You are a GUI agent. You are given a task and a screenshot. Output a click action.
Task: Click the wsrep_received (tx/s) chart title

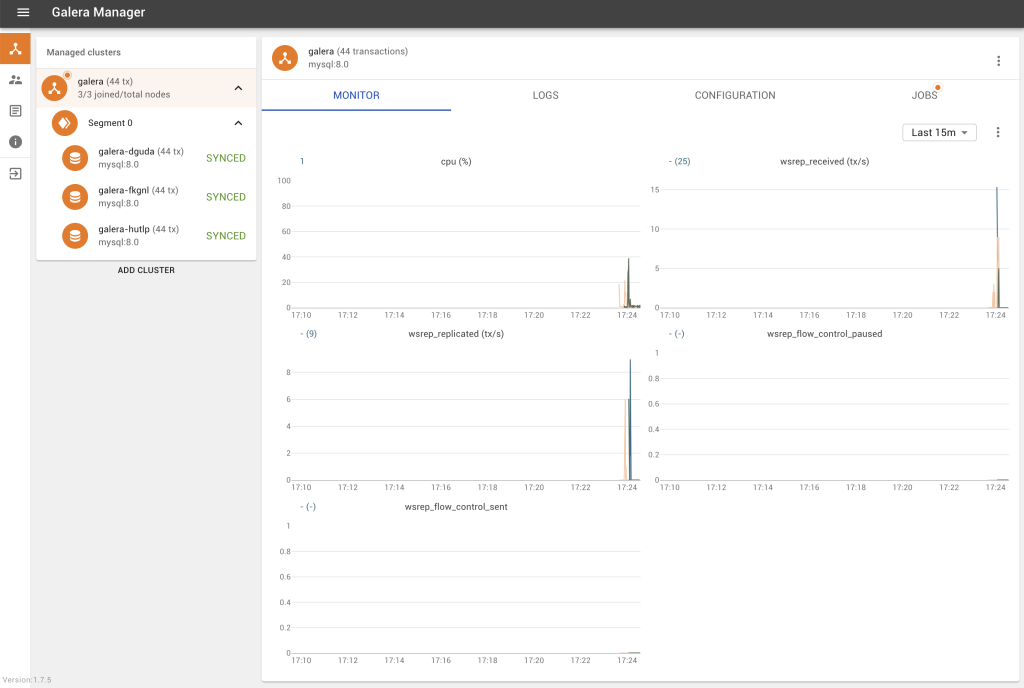click(x=824, y=161)
